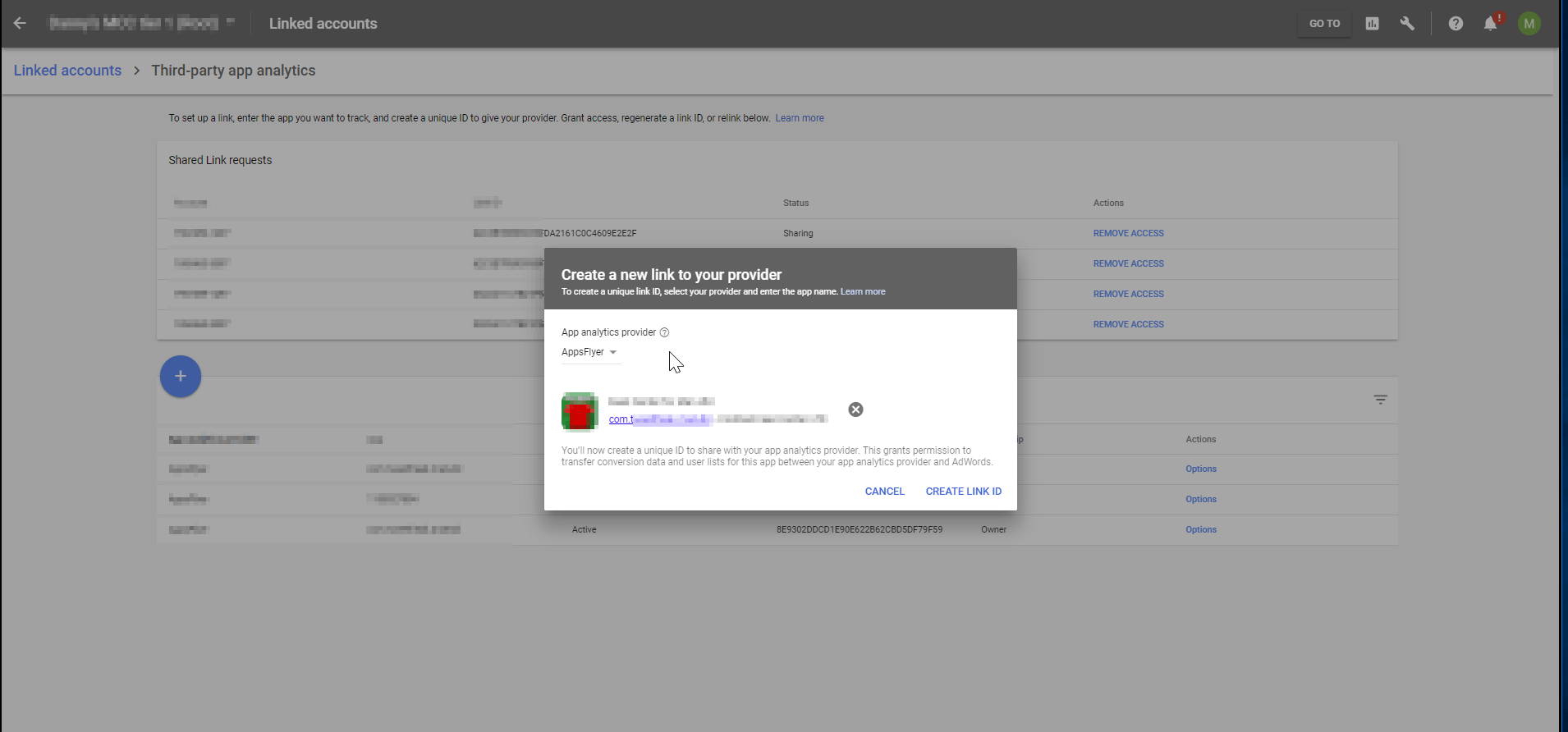The image size is (1568, 732).
Task: Open the reports chart icon
Action: coord(1372,23)
